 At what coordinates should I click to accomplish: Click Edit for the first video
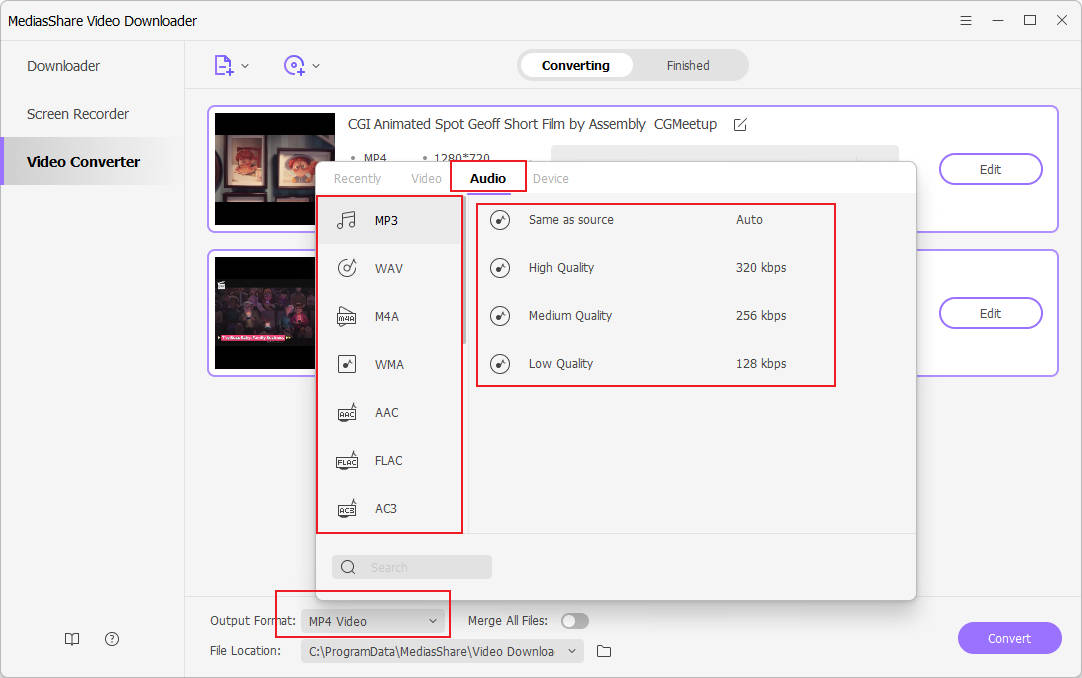pos(990,169)
